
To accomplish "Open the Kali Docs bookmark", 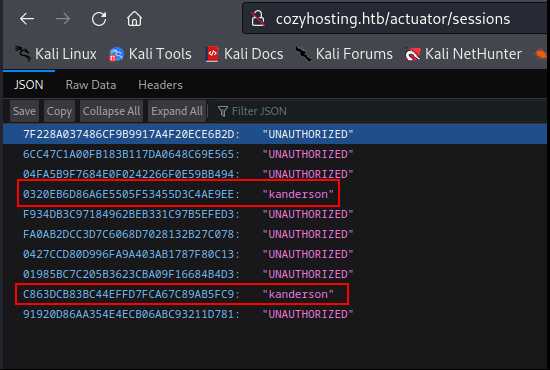I will pos(244,54).
